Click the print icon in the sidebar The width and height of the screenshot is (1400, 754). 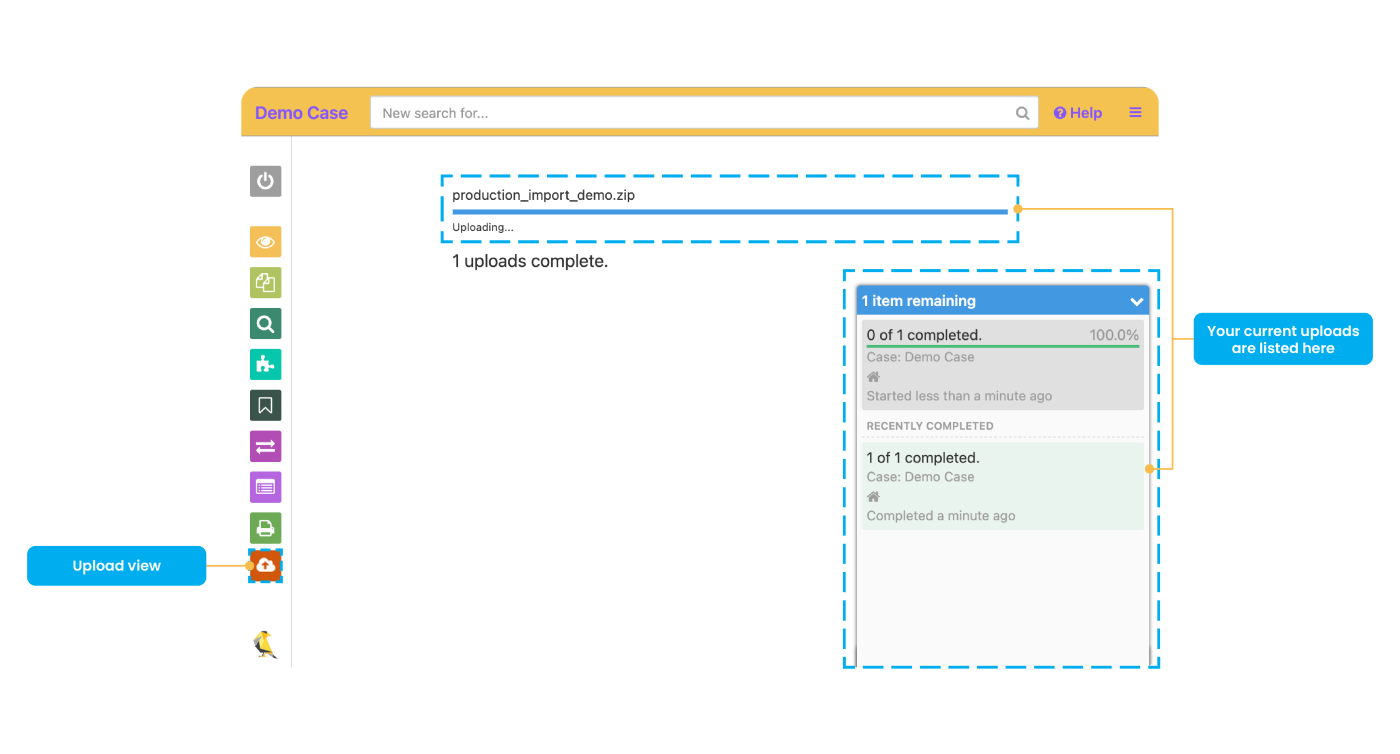point(265,527)
